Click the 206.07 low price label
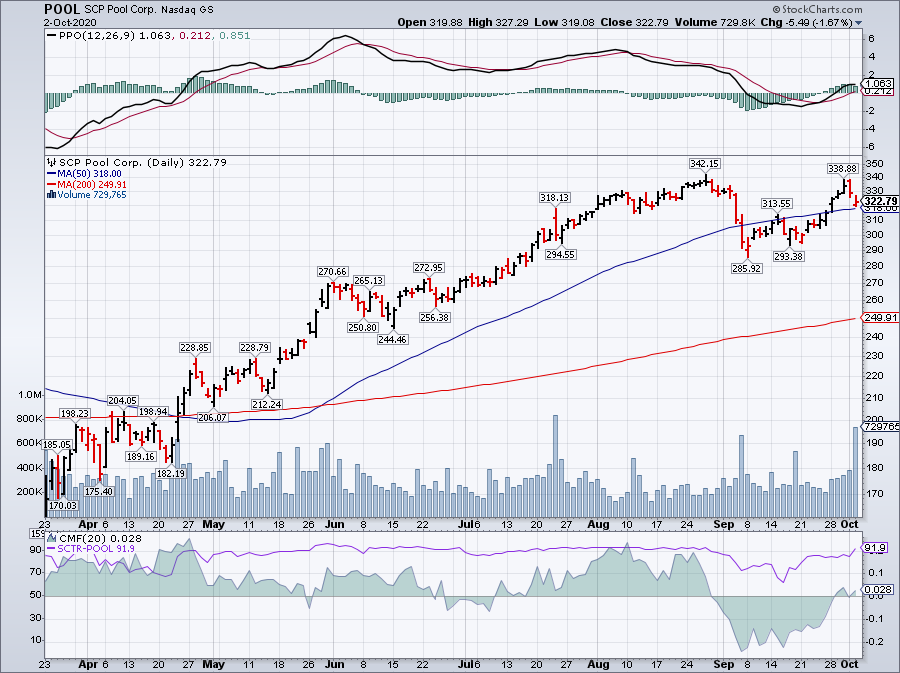The height and width of the screenshot is (673, 900). point(212,418)
